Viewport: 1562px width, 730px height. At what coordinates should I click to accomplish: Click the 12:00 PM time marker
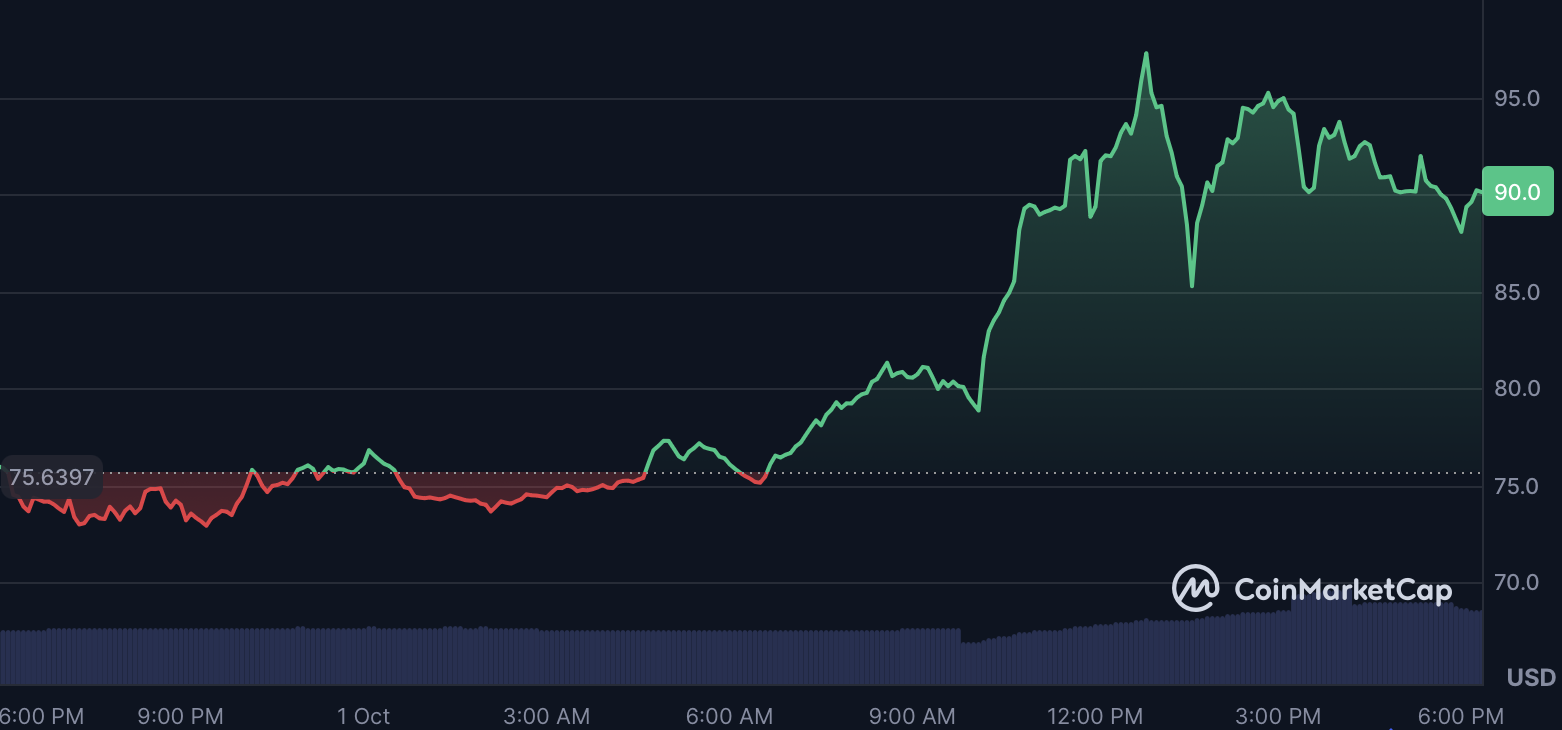pyautogui.click(x=1095, y=716)
